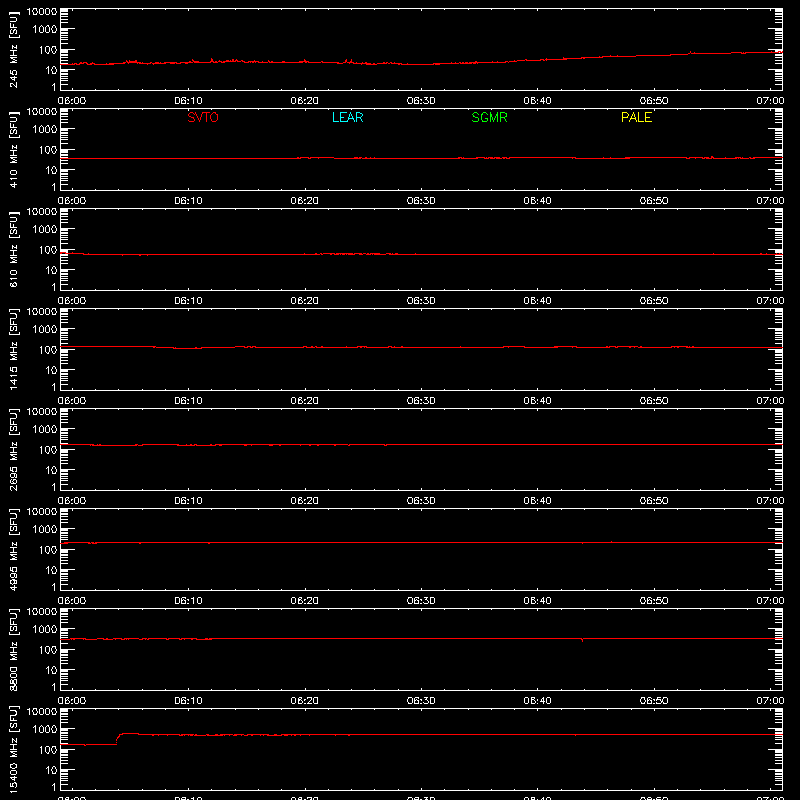
Task: Click the 10 y-axis value on the 1415 MHz plot
Action: [51, 370]
